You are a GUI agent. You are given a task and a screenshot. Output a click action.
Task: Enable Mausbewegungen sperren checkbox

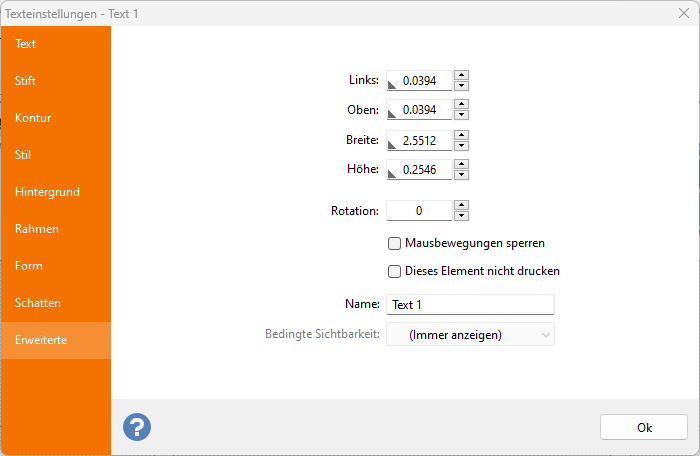click(x=394, y=243)
